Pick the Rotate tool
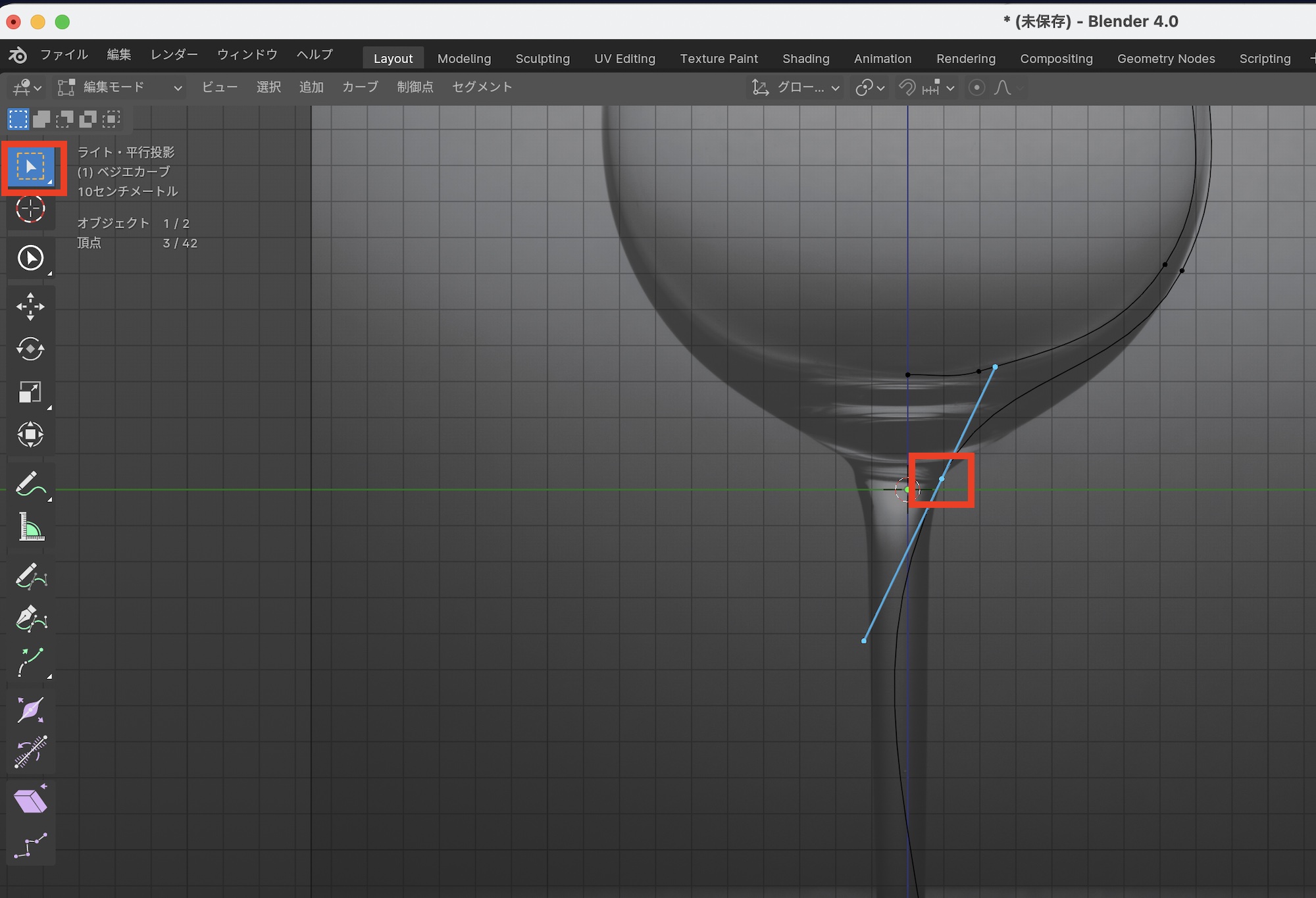 point(30,349)
